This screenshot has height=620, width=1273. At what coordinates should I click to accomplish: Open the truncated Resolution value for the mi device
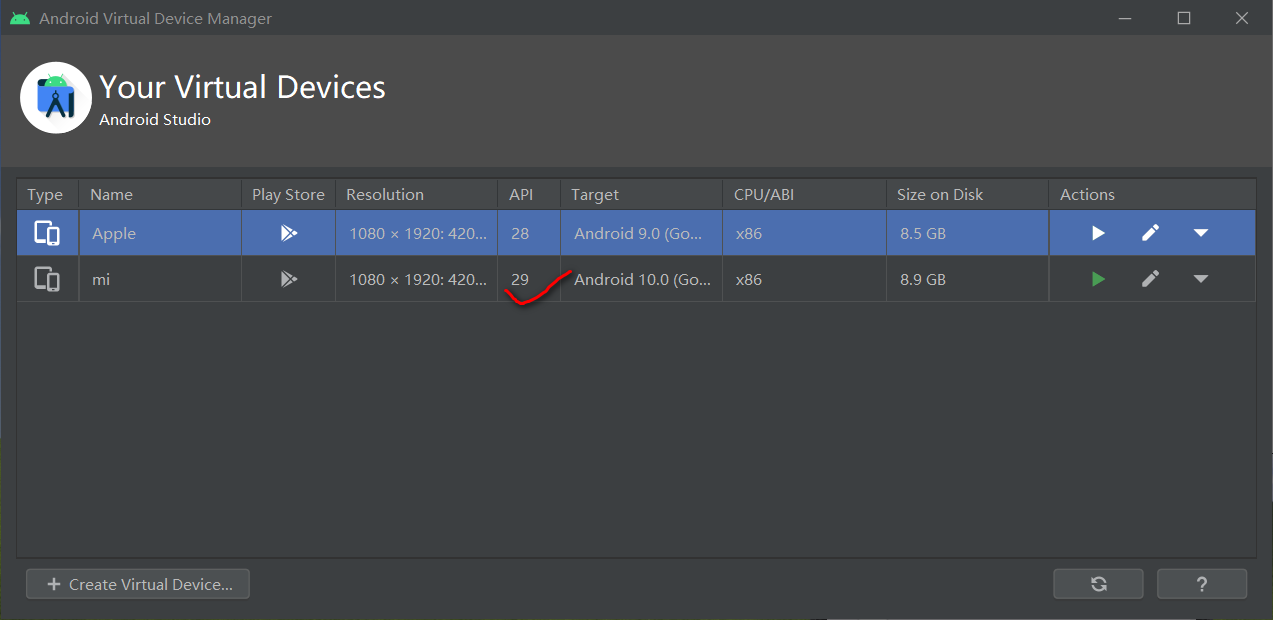[x=416, y=279]
